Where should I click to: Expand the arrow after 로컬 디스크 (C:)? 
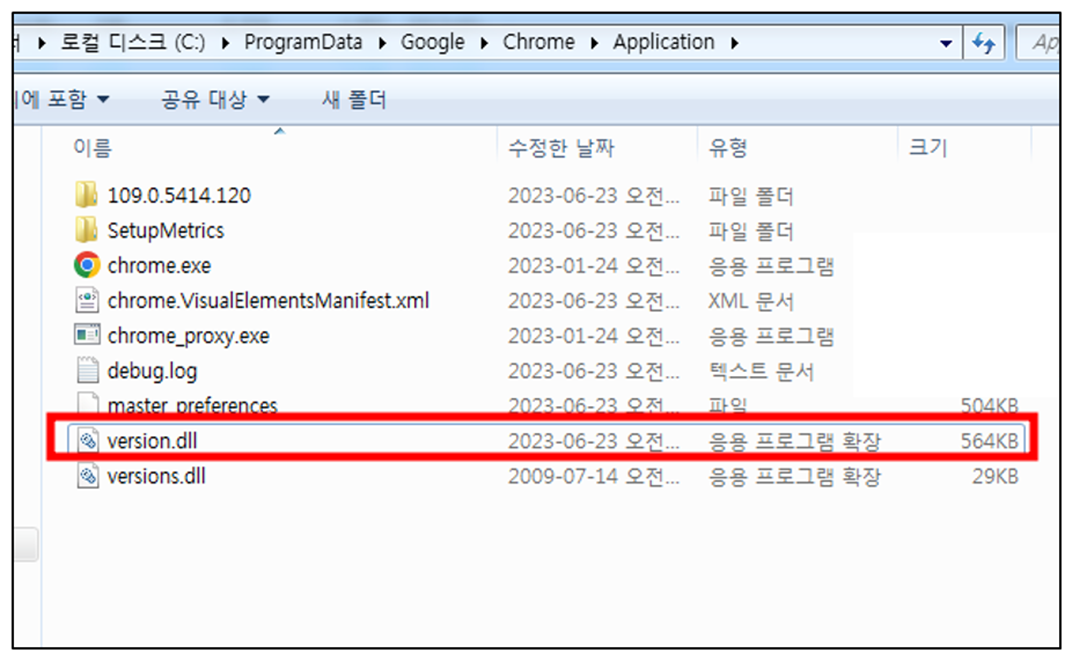[225, 43]
